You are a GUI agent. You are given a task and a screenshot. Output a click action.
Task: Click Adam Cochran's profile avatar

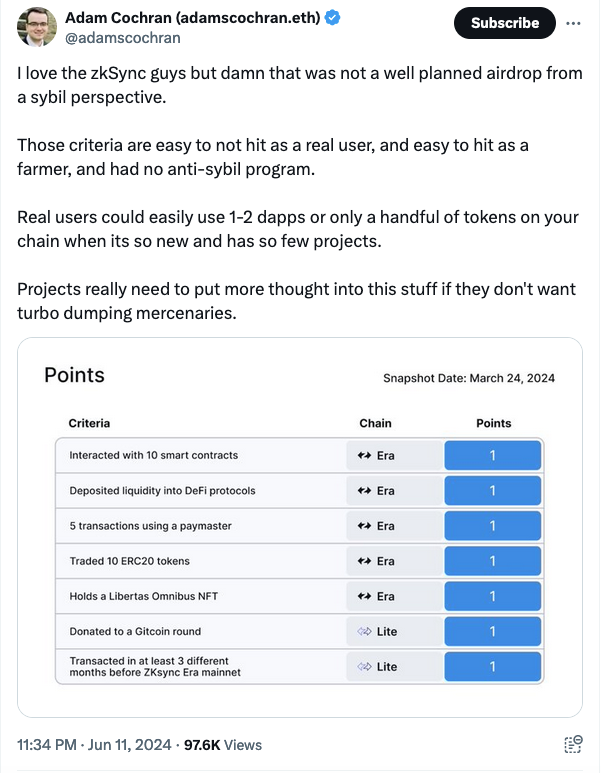tap(37, 26)
